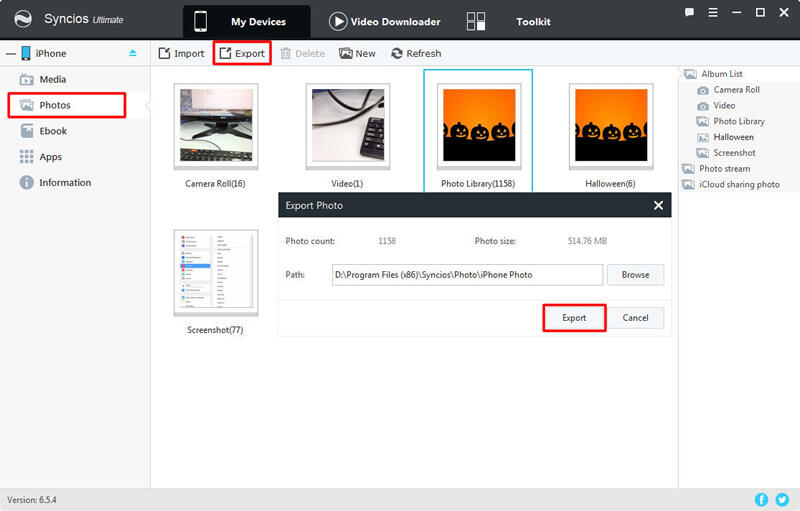Confirm Export in the dialog
800x511 pixels.
pyautogui.click(x=574, y=318)
